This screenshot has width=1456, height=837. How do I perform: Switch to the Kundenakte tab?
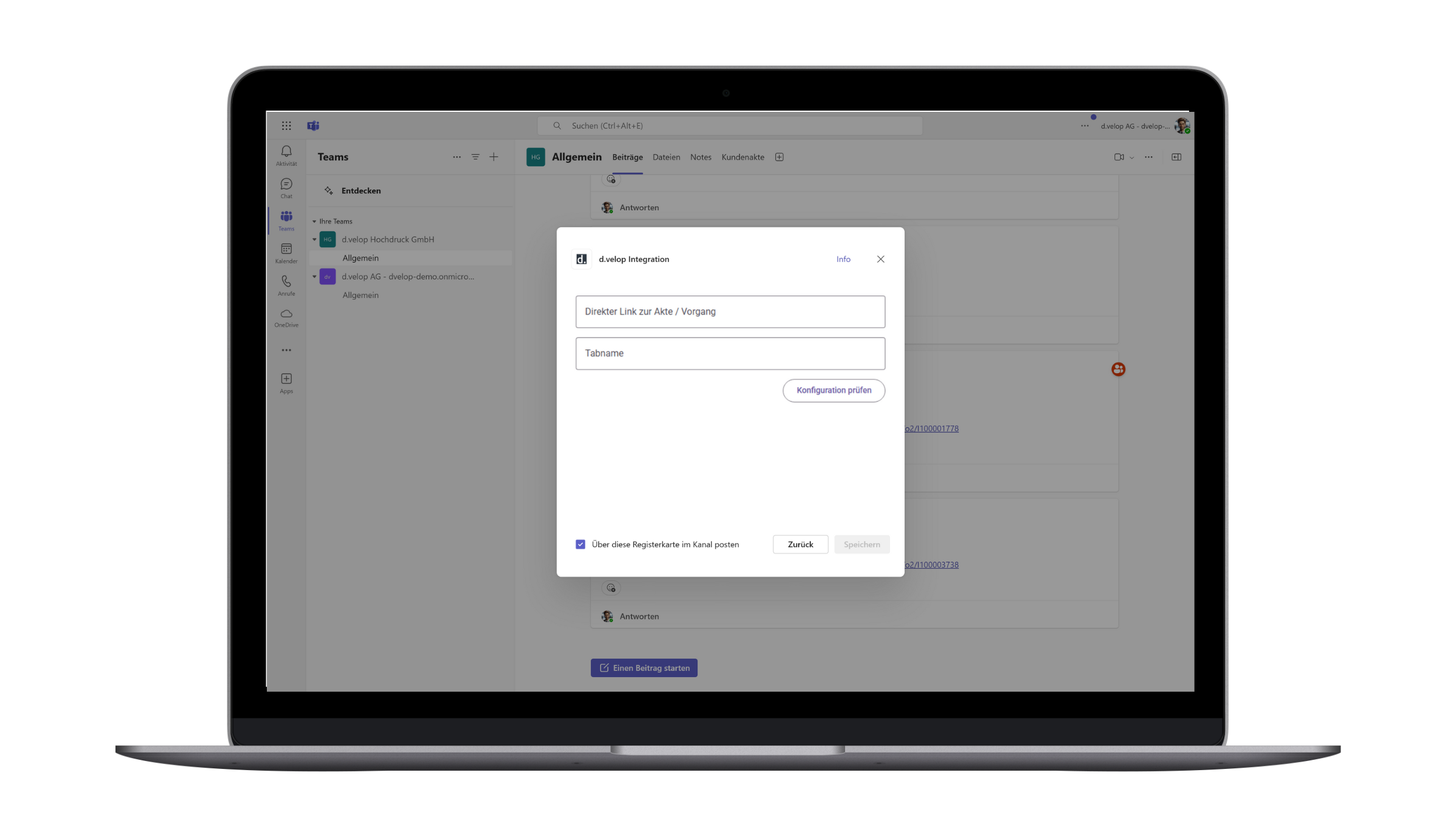(742, 157)
